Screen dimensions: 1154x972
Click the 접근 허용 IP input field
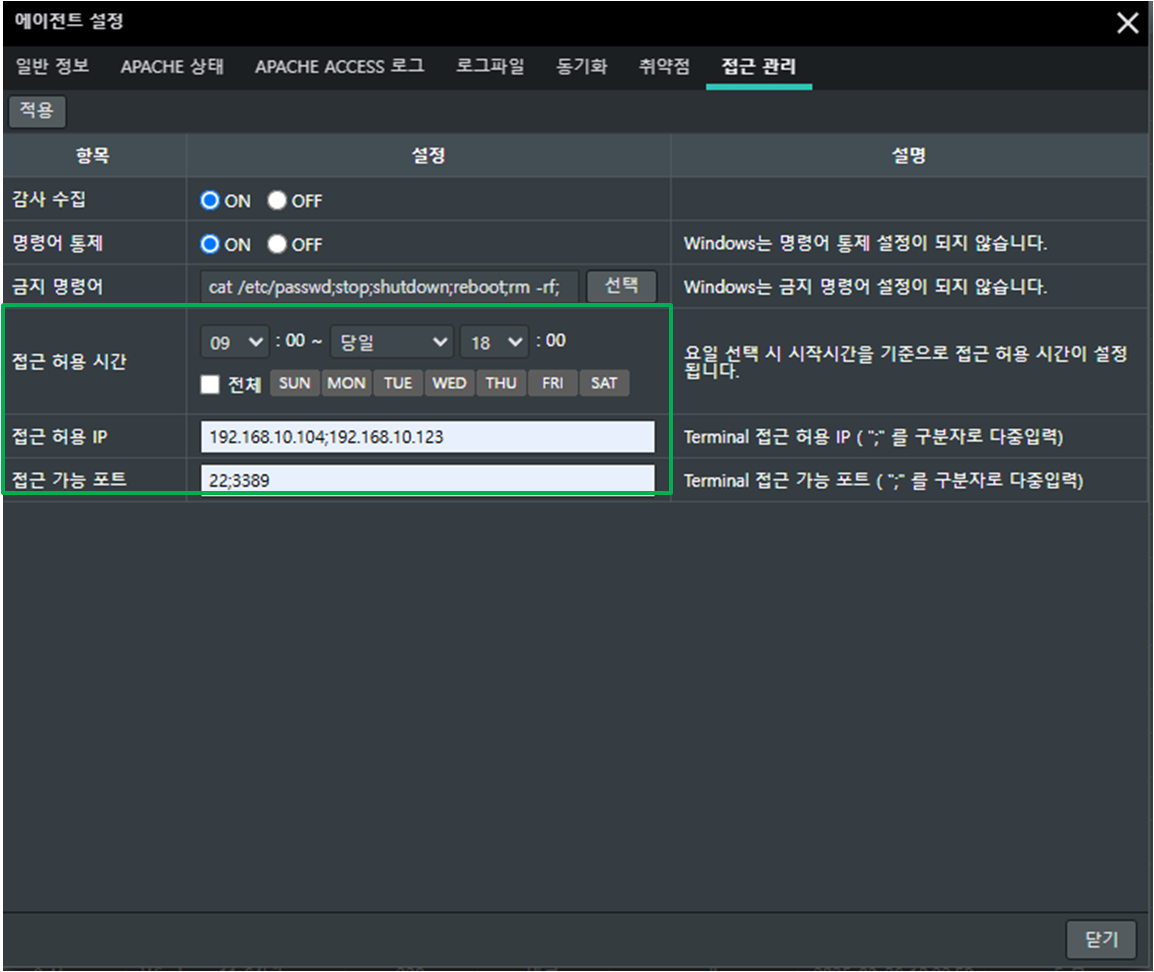pyautogui.click(x=427, y=437)
